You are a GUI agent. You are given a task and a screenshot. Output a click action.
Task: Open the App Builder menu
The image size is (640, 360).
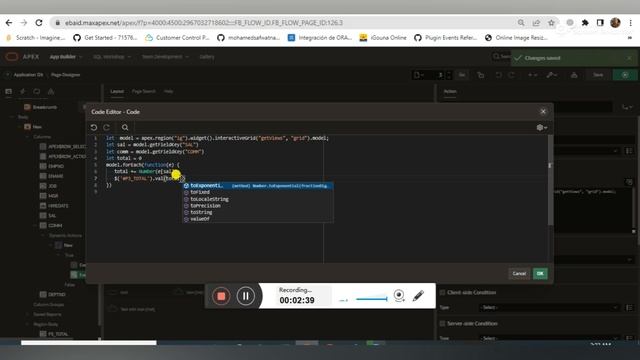coord(66,57)
